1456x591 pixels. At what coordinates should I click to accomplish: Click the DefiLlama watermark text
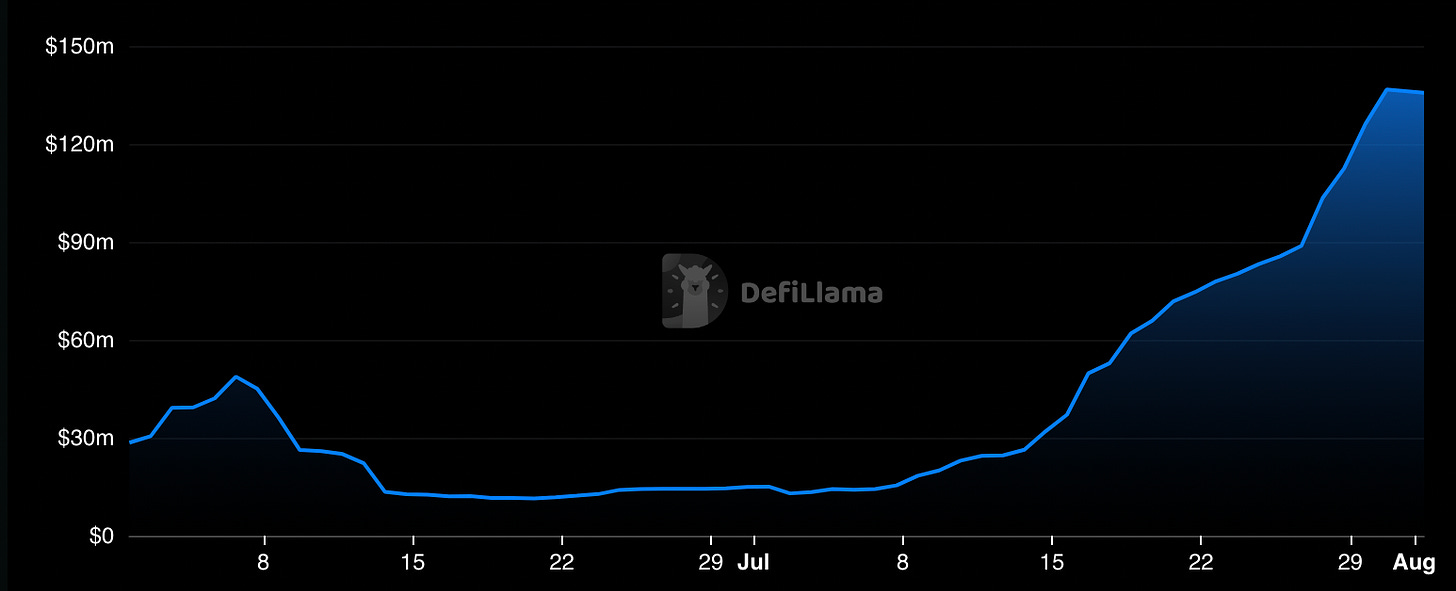[811, 293]
